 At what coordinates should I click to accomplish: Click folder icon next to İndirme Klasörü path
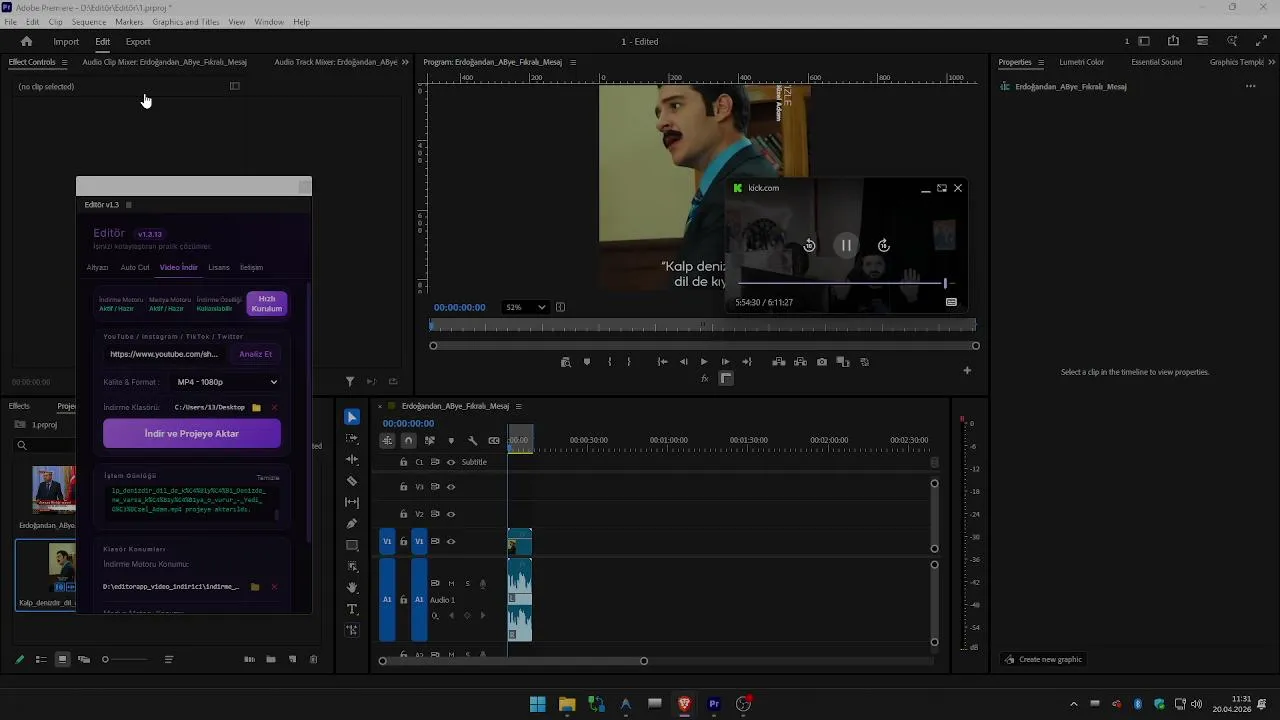(x=257, y=407)
